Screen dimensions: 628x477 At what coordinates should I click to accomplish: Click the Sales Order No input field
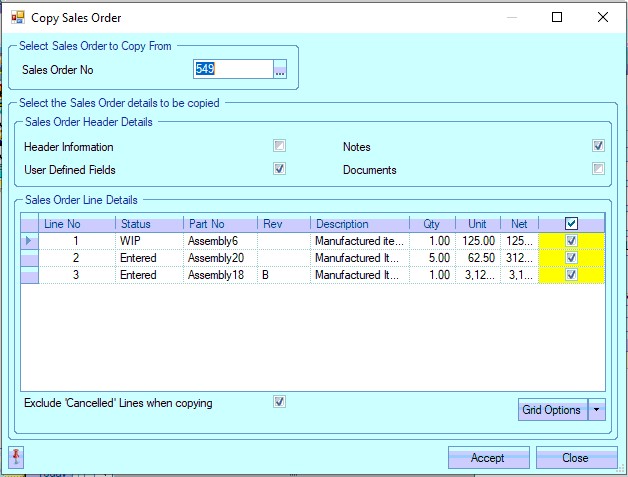click(x=232, y=70)
